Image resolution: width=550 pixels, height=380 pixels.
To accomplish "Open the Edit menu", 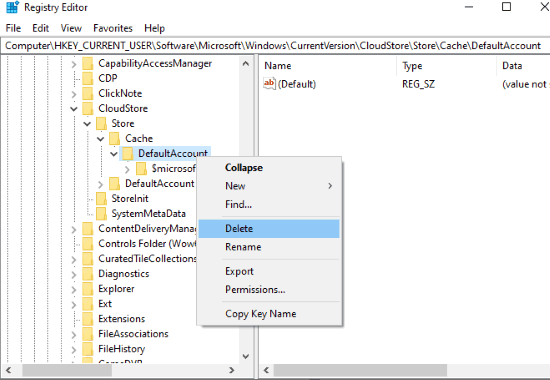I will tap(40, 28).
